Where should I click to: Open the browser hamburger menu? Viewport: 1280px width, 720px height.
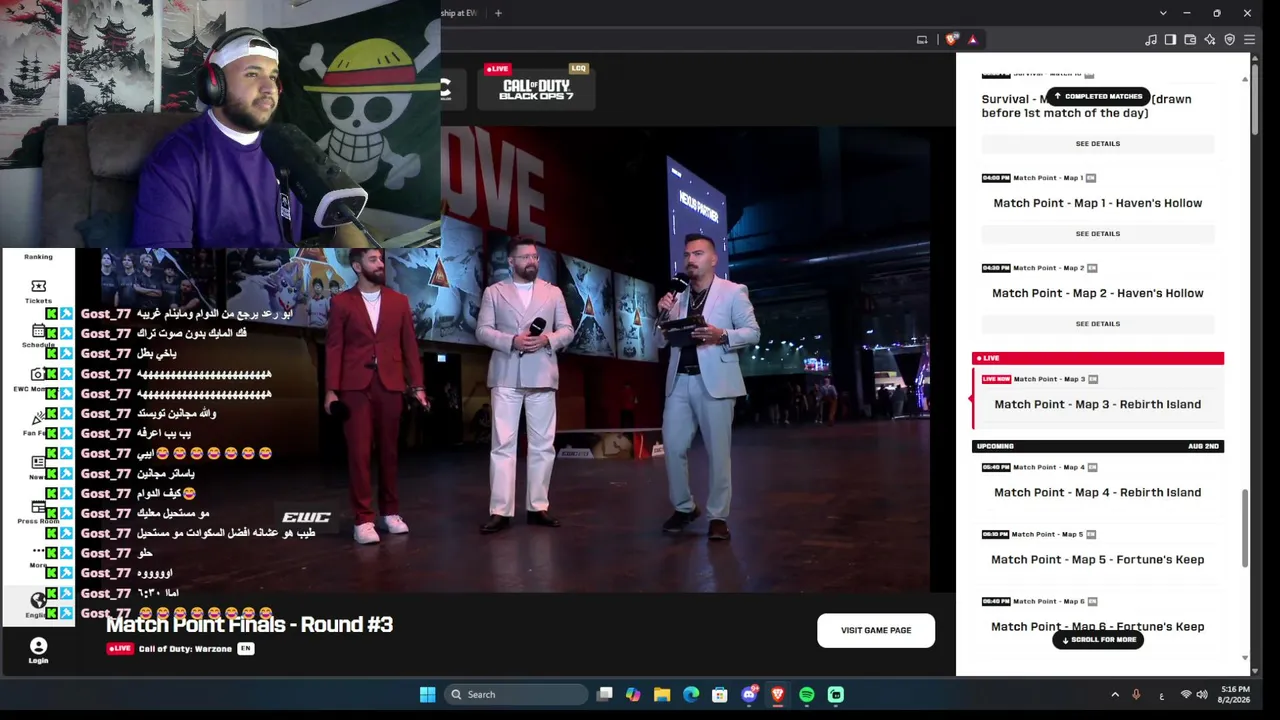(x=1249, y=40)
